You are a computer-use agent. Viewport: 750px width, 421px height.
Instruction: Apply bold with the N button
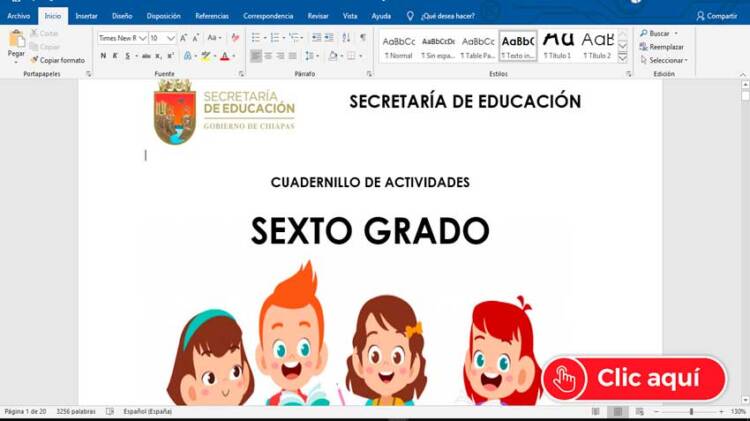(x=103, y=56)
